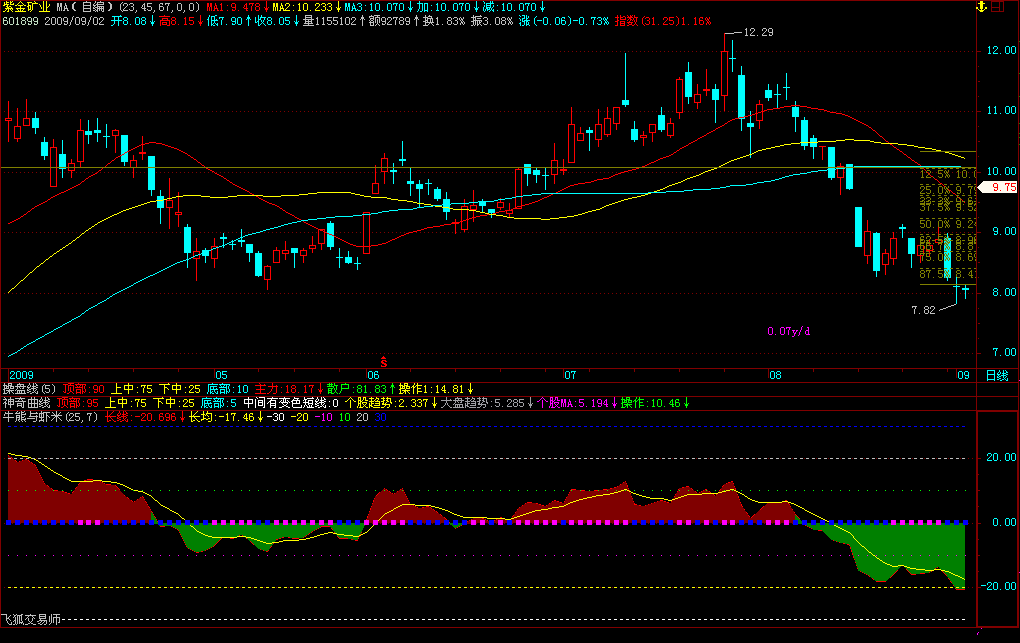
Task: Click the 个股趋势:2.337 value
Action: (386, 404)
